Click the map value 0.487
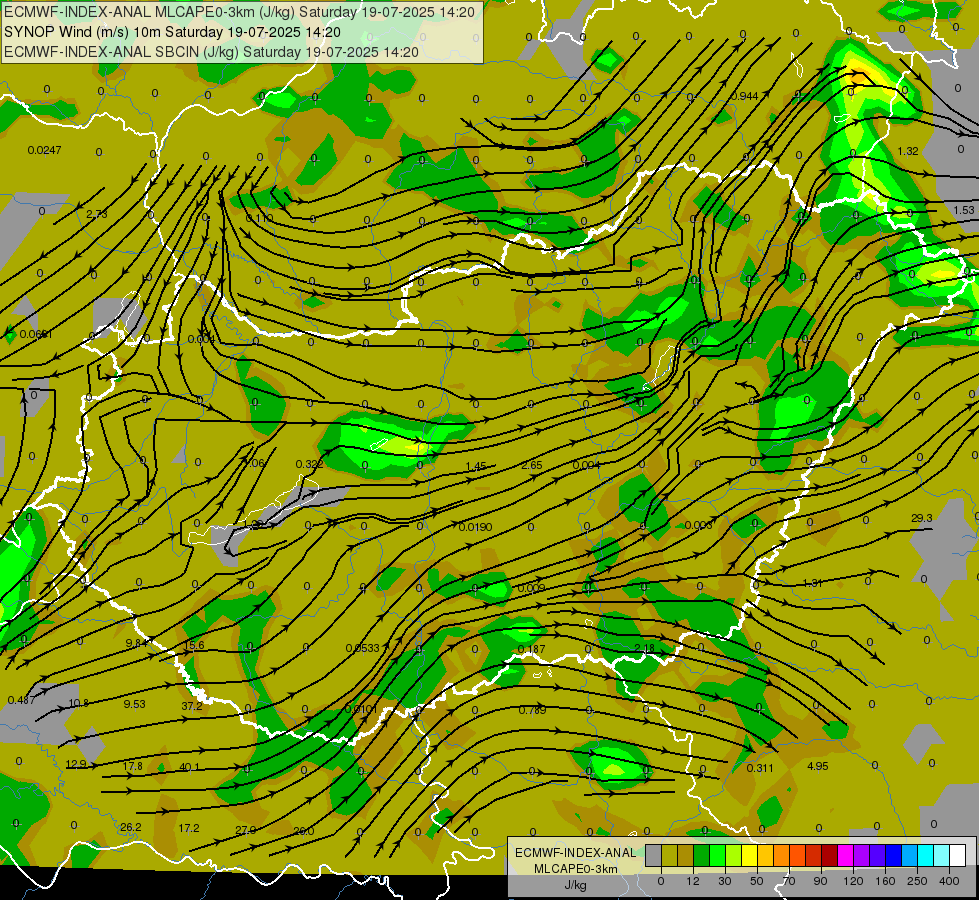Image resolution: width=979 pixels, height=900 pixels. pyautogui.click(x=21, y=700)
